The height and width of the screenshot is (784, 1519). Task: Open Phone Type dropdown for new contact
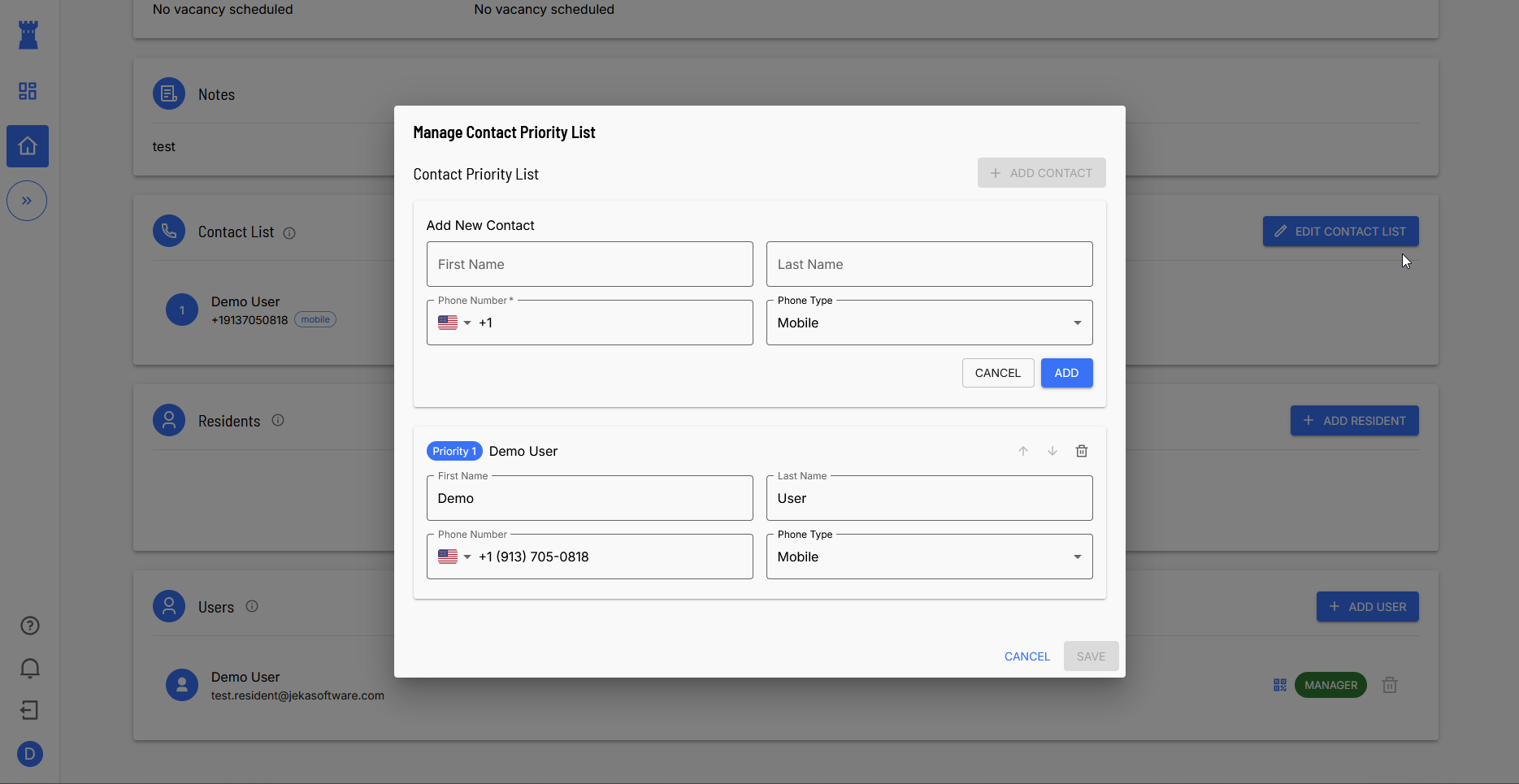pyautogui.click(x=929, y=323)
